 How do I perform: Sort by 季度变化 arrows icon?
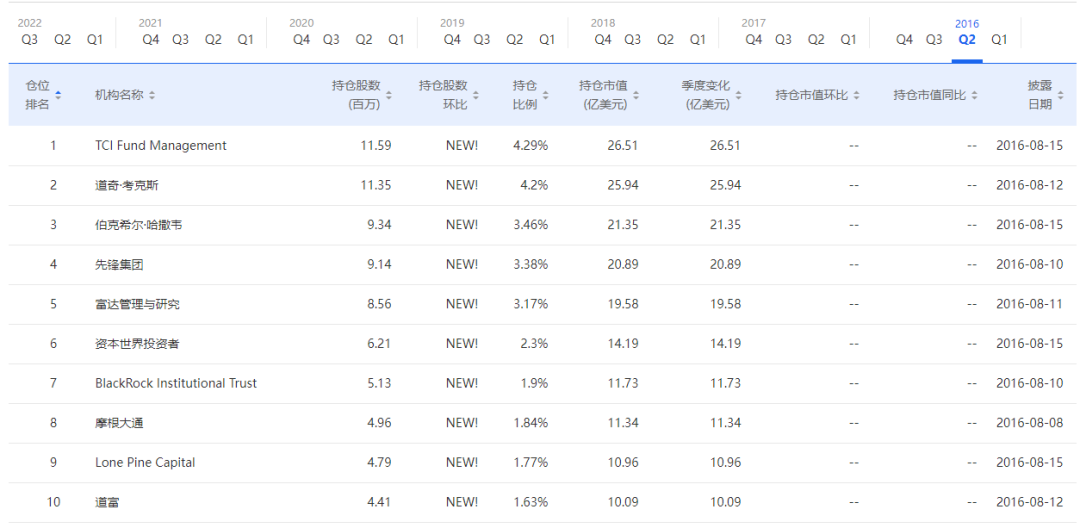(x=739, y=95)
